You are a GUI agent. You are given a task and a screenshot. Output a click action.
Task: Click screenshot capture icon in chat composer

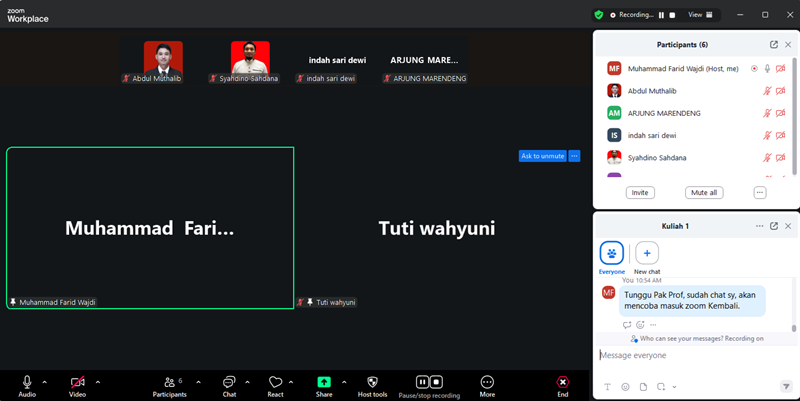pyautogui.click(x=661, y=387)
